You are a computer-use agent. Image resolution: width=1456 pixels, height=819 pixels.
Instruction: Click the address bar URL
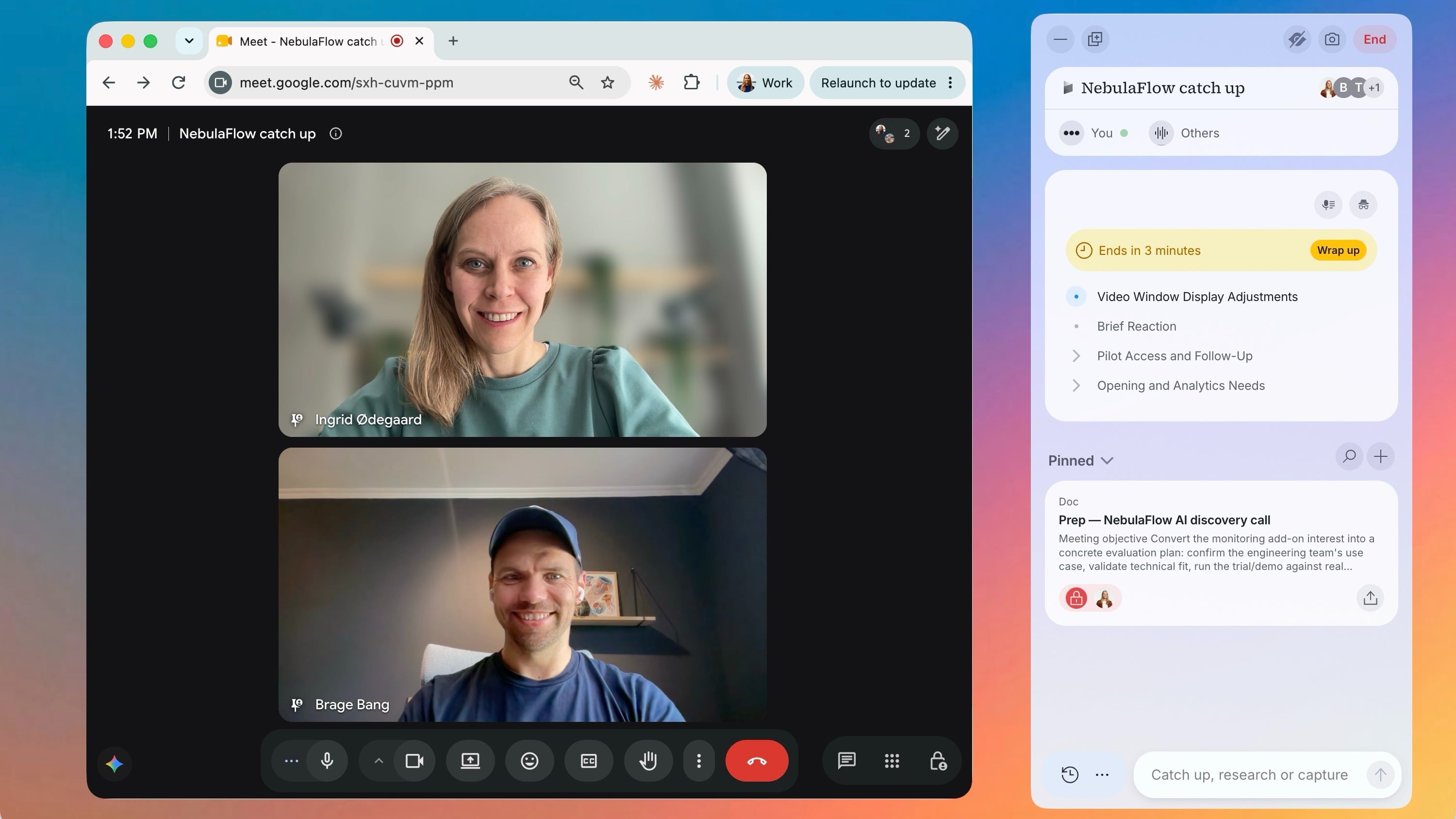tap(346, 83)
